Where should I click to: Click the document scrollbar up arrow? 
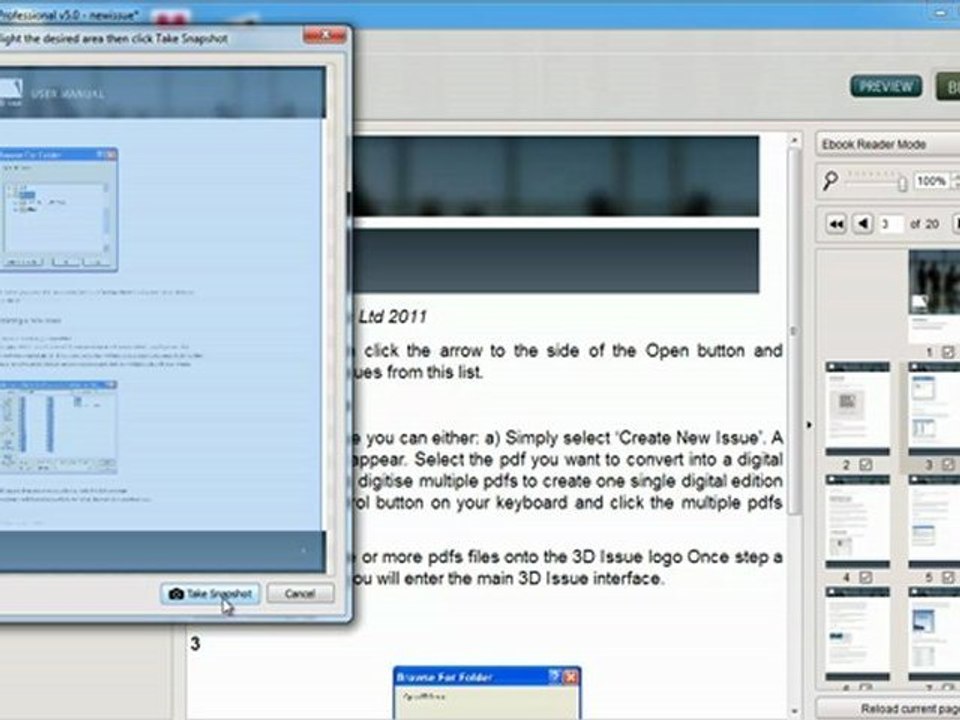(x=794, y=141)
